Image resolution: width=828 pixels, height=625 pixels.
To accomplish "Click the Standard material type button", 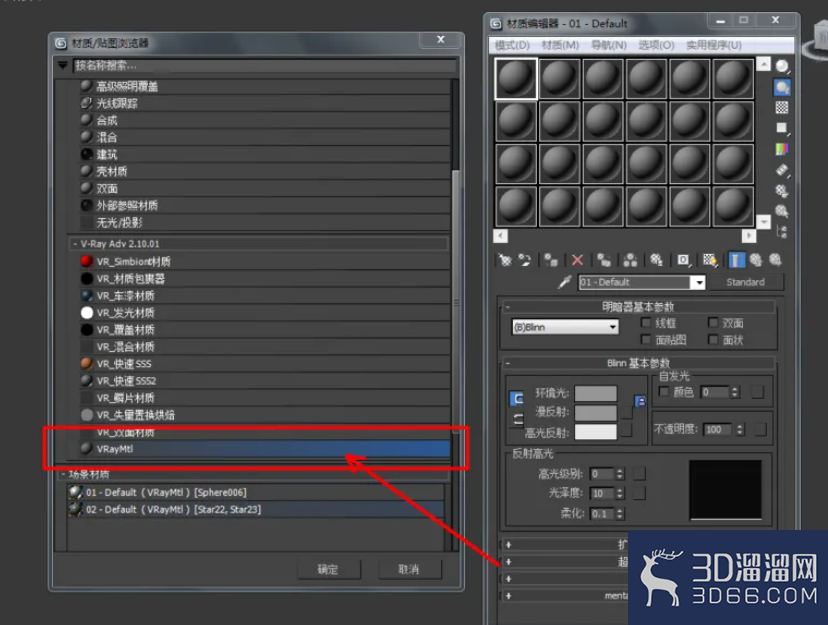I will point(745,282).
